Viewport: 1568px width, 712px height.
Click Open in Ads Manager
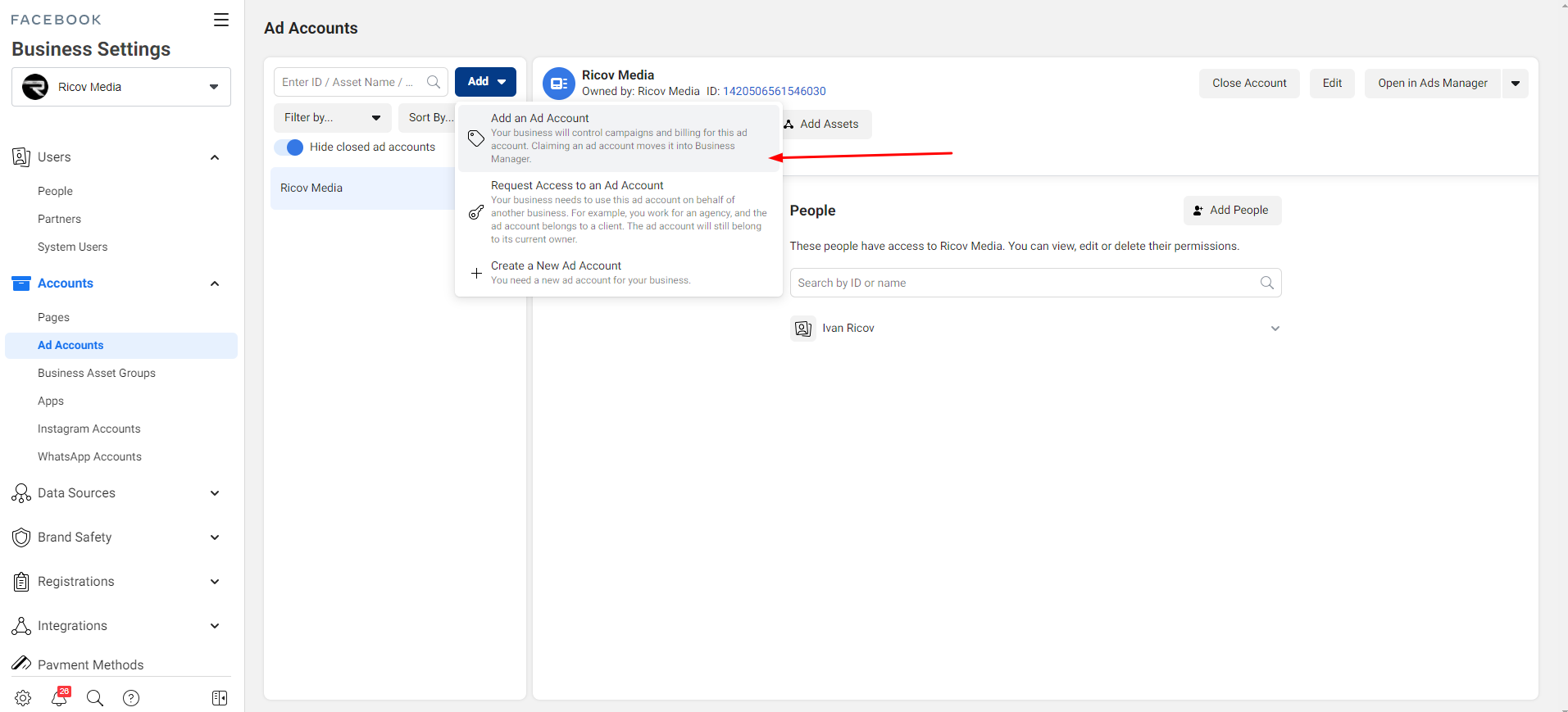pos(1433,84)
